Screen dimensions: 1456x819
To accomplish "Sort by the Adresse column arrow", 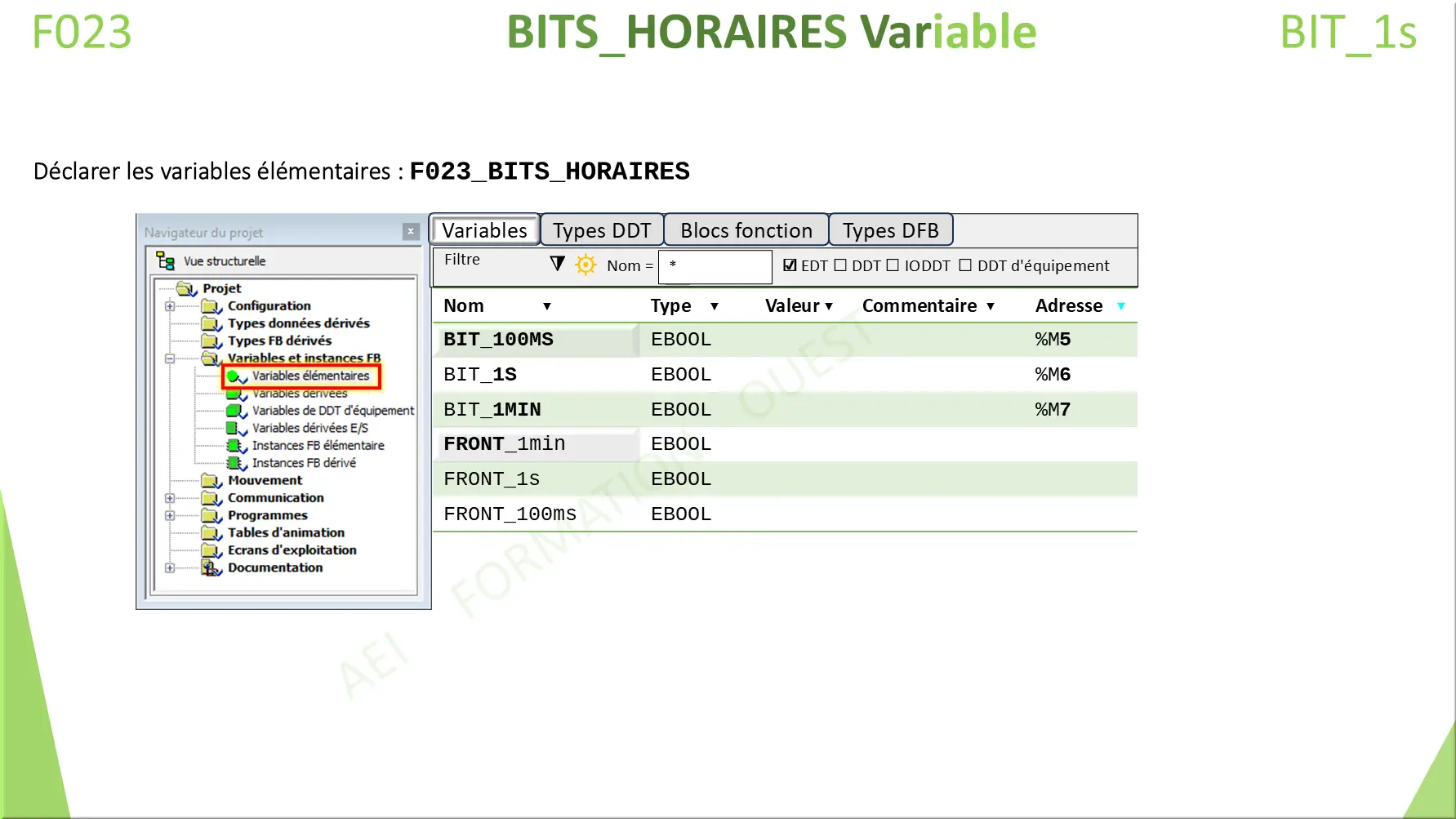I will click(1122, 305).
